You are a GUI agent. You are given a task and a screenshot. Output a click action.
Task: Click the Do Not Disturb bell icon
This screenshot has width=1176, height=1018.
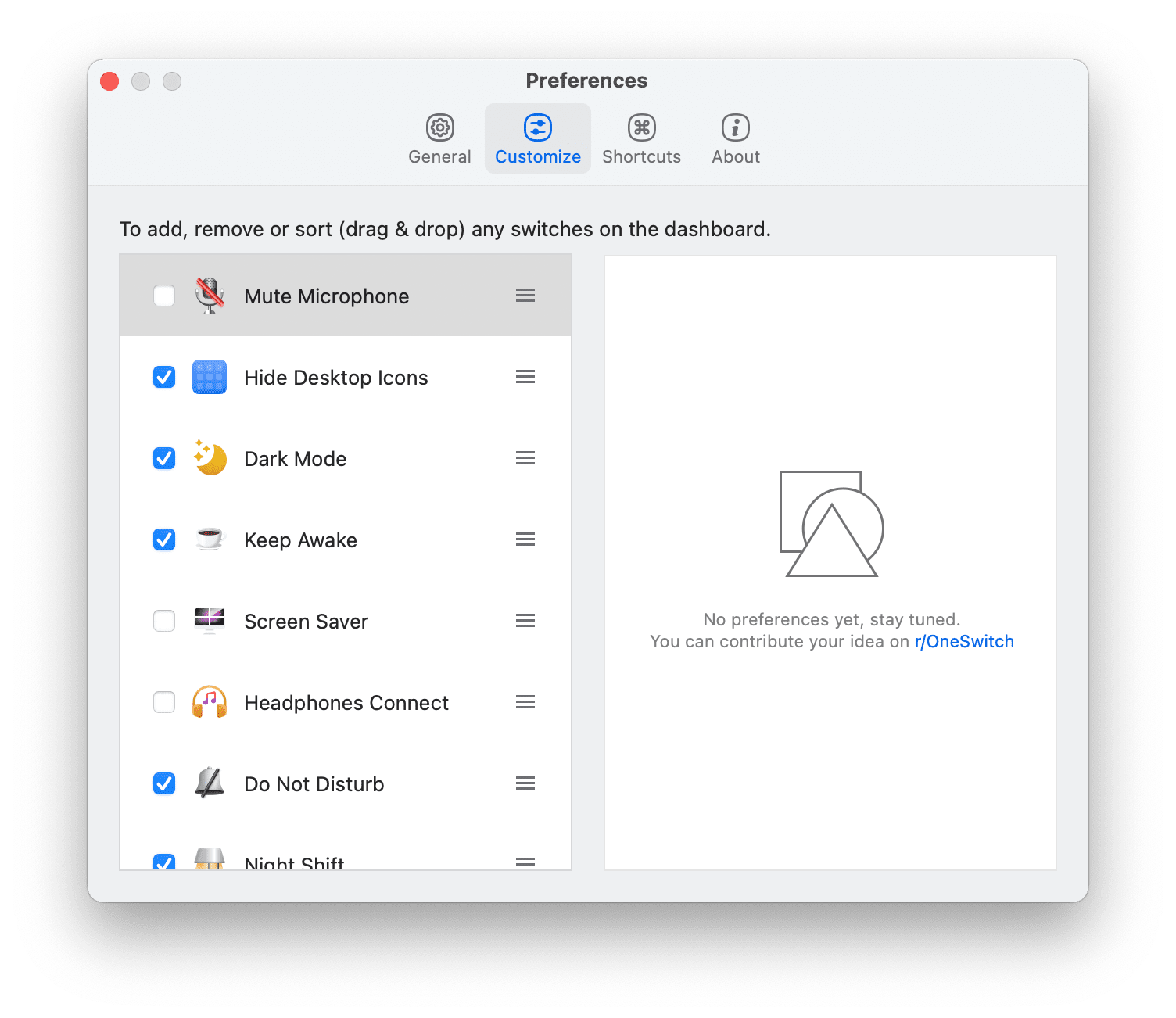click(210, 783)
